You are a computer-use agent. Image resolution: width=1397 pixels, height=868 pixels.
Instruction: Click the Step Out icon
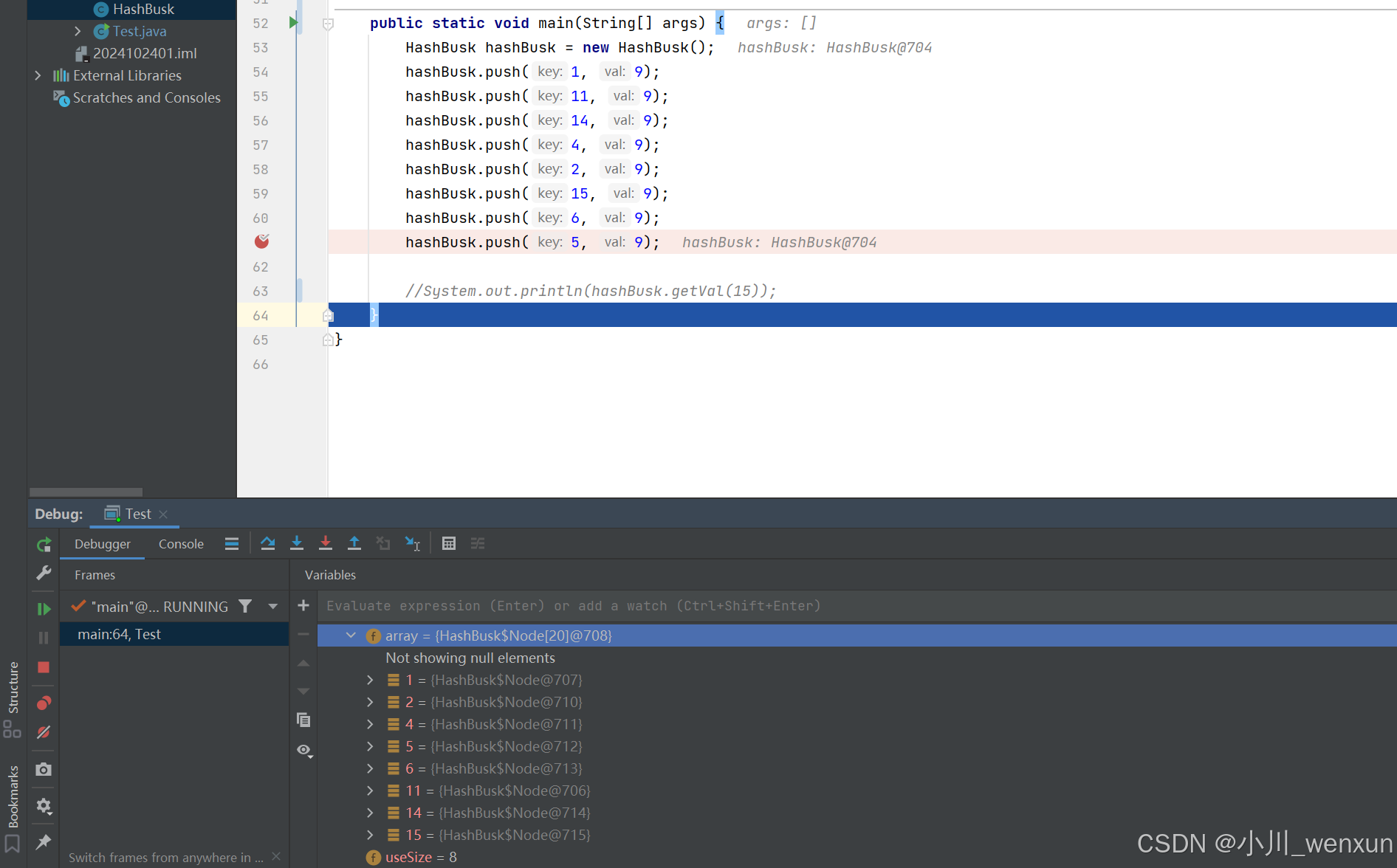pos(354,544)
